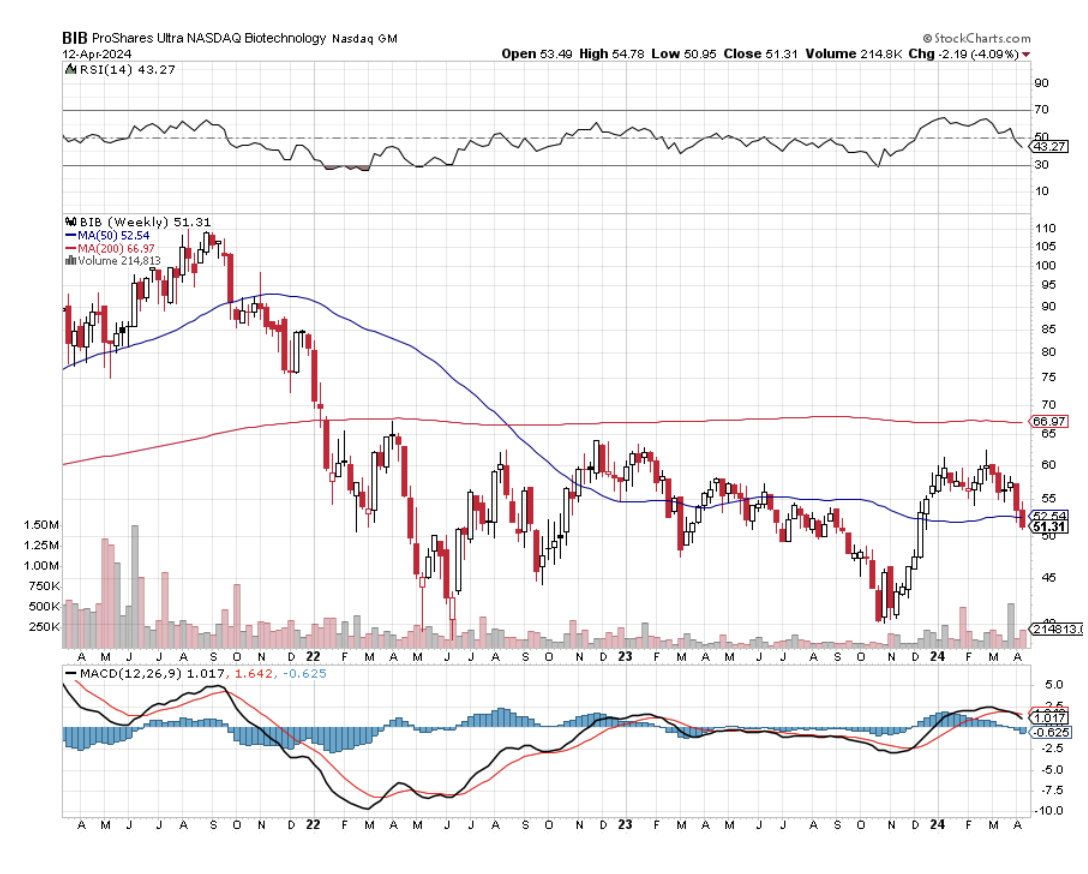Click the Nasdaq GM exchange label
1088x874 pixels.
tap(365, 40)
